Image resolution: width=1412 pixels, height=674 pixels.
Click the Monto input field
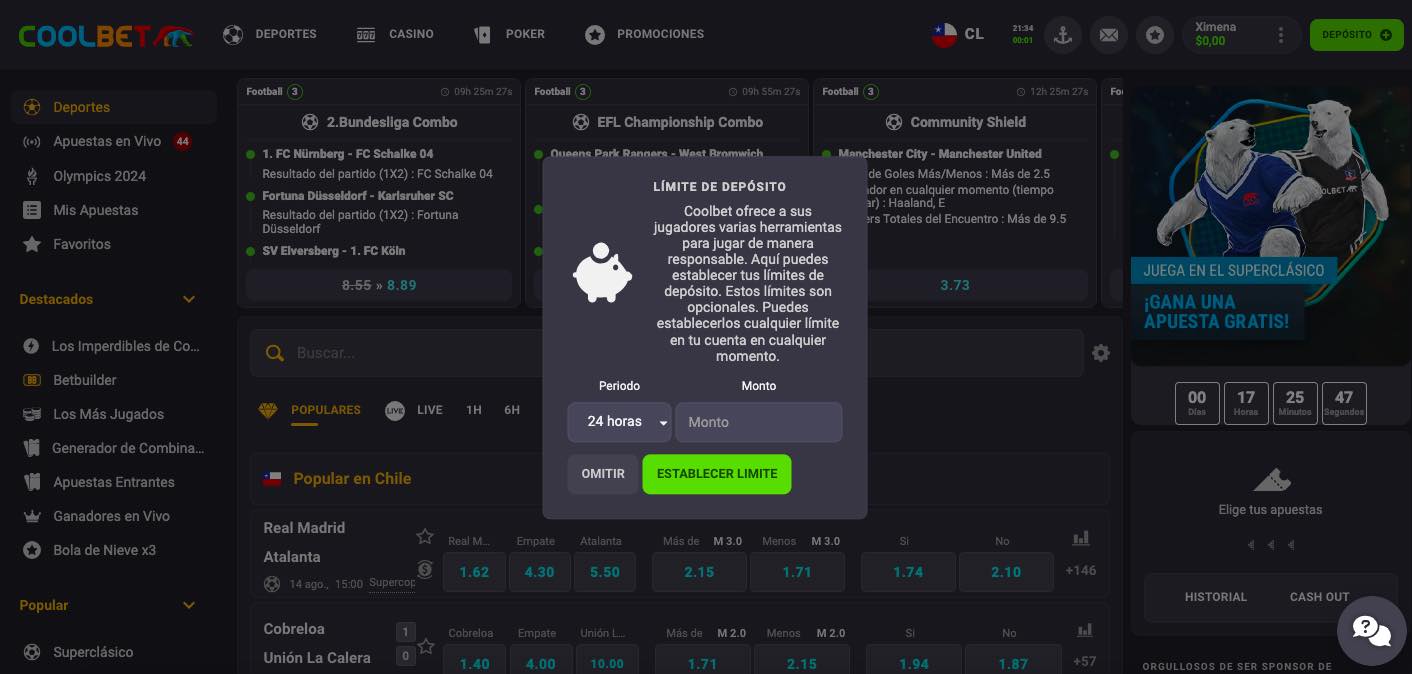[758, 422]
